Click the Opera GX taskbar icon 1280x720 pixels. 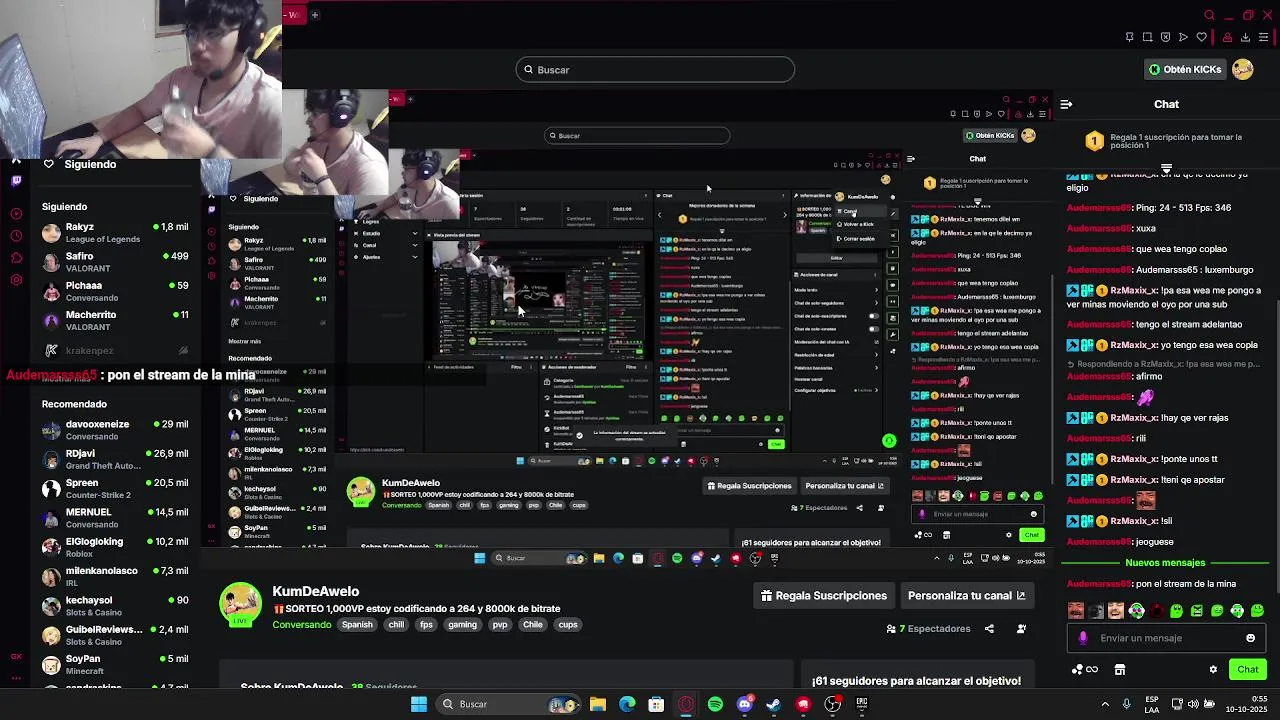pyautogui.click(x=686, y=704)
